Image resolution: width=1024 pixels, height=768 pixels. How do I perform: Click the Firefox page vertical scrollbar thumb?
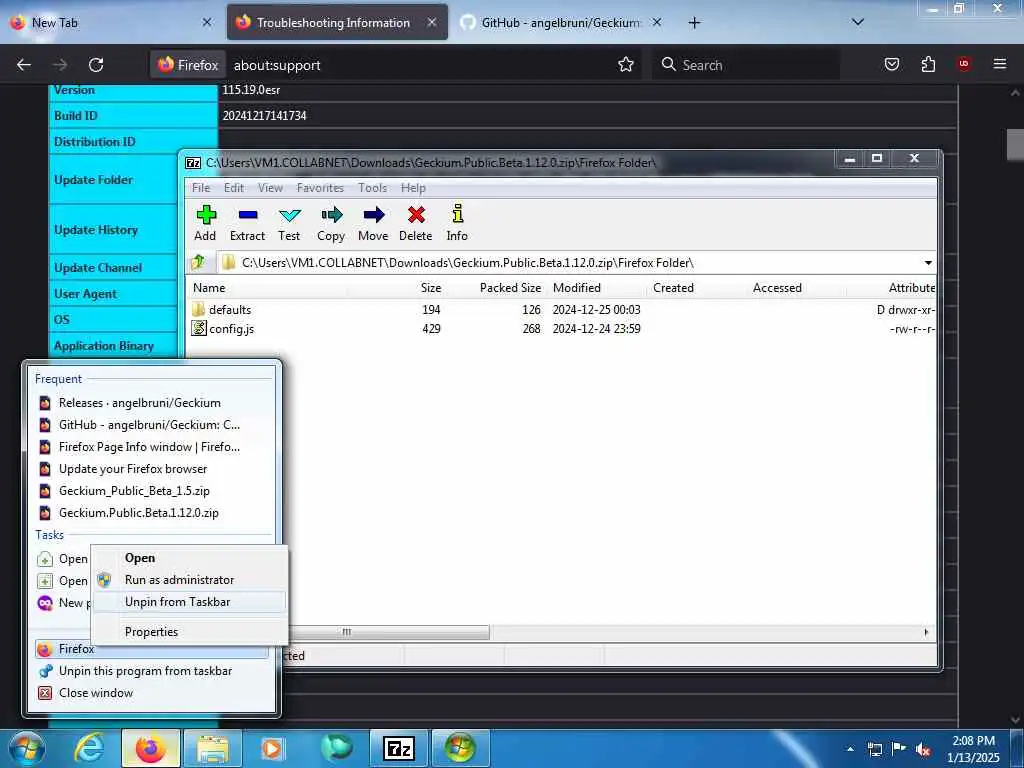[1015, 144]
